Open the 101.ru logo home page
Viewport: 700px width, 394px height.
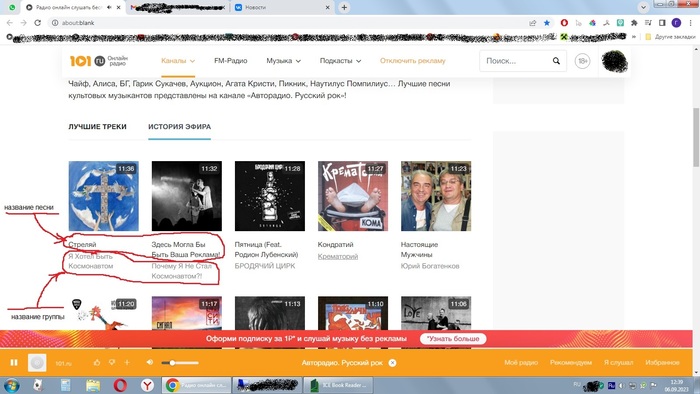99,61
